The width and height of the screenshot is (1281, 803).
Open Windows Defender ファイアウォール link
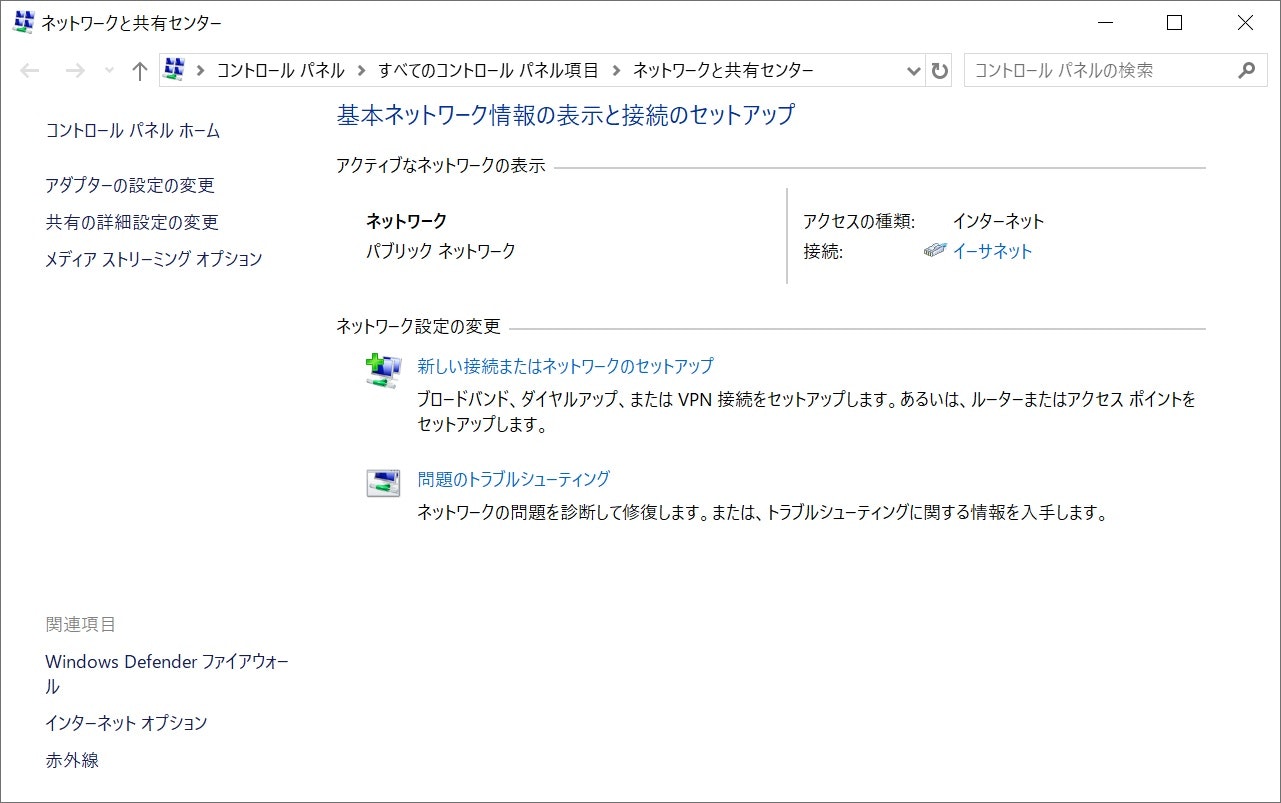click(x=167, y=674)
